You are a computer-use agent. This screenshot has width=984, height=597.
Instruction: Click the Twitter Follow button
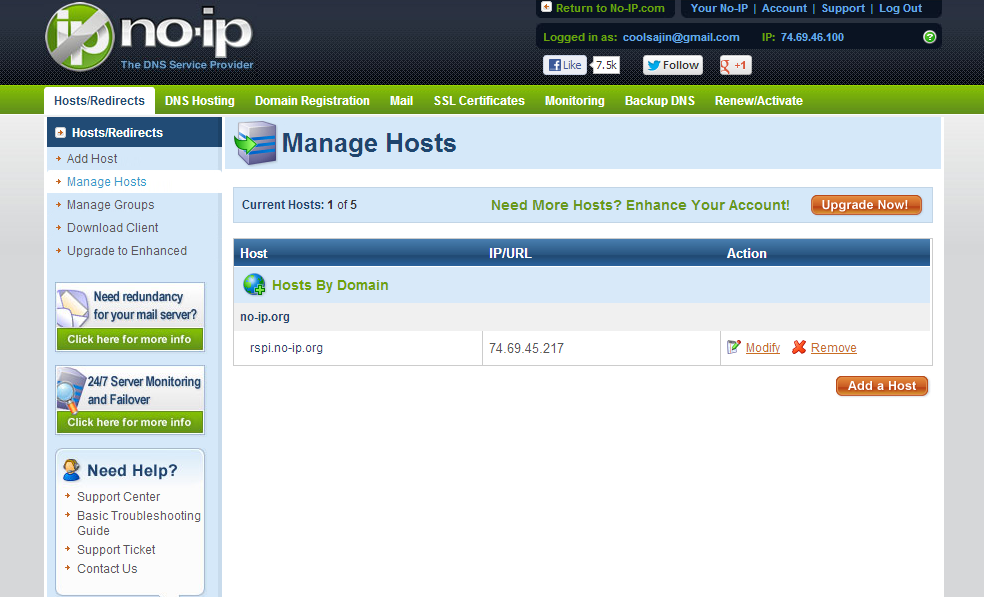(673, 65)
